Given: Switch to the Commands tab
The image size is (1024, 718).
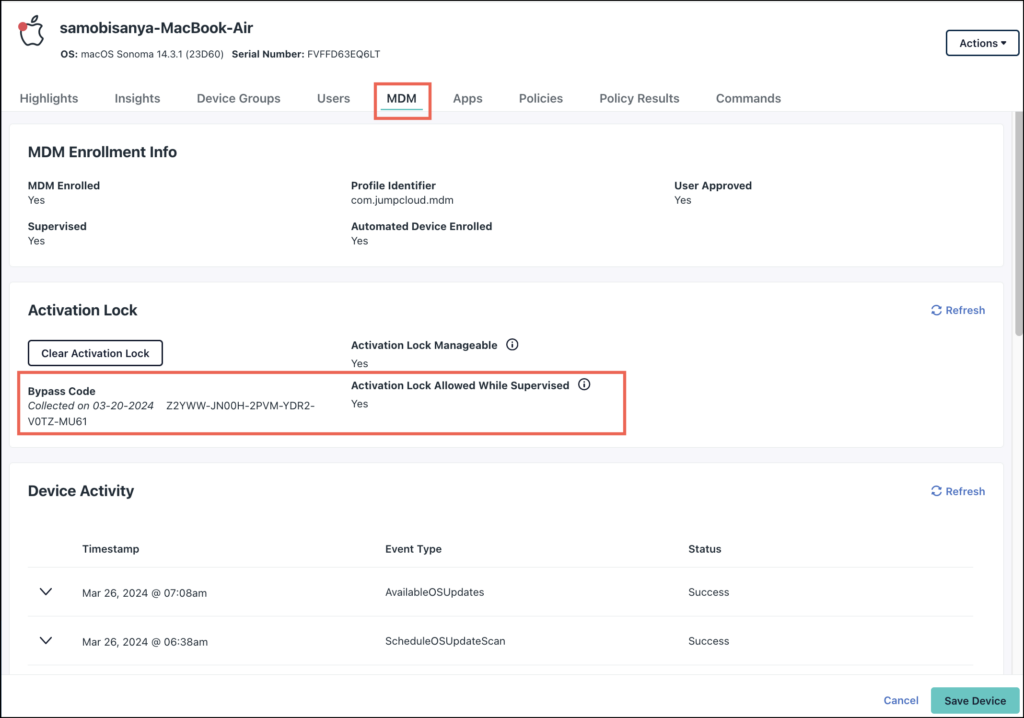Looking at the screenshot, I should 748,98.
